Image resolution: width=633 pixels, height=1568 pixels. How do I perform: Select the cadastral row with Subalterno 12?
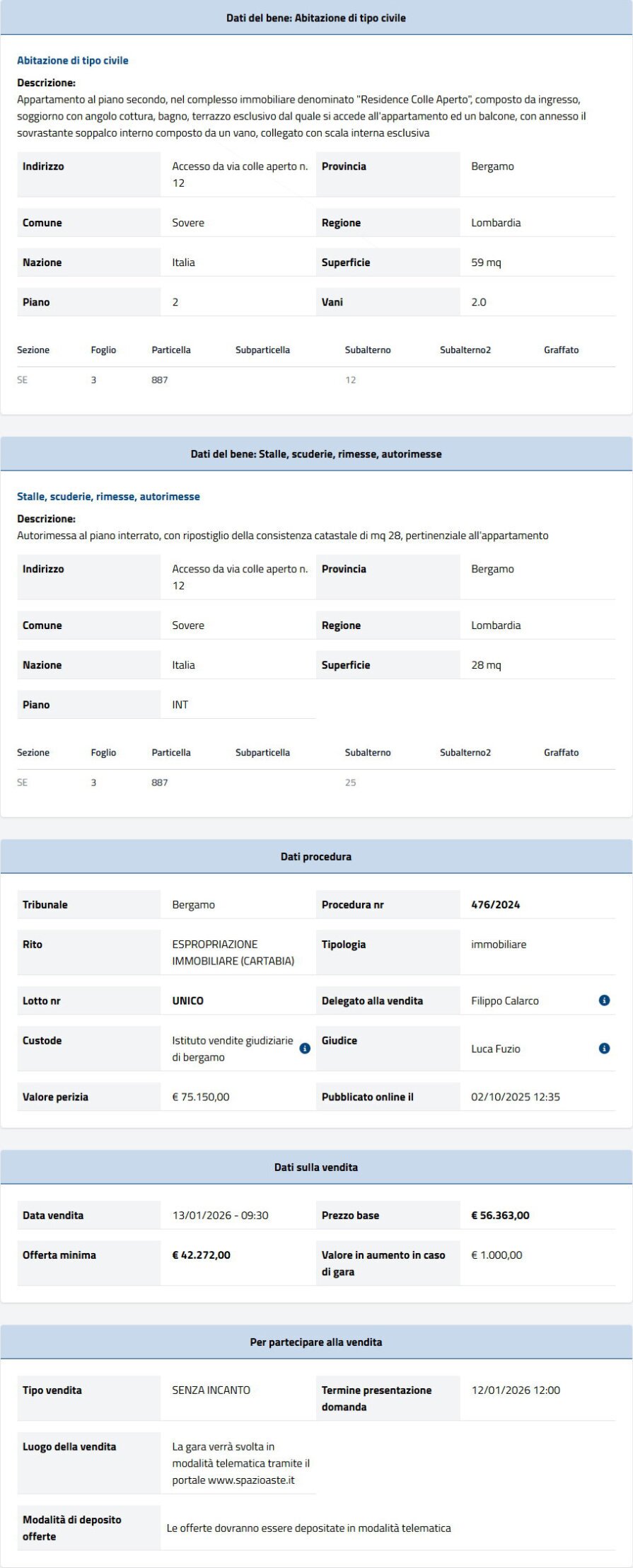click(349, 379)
